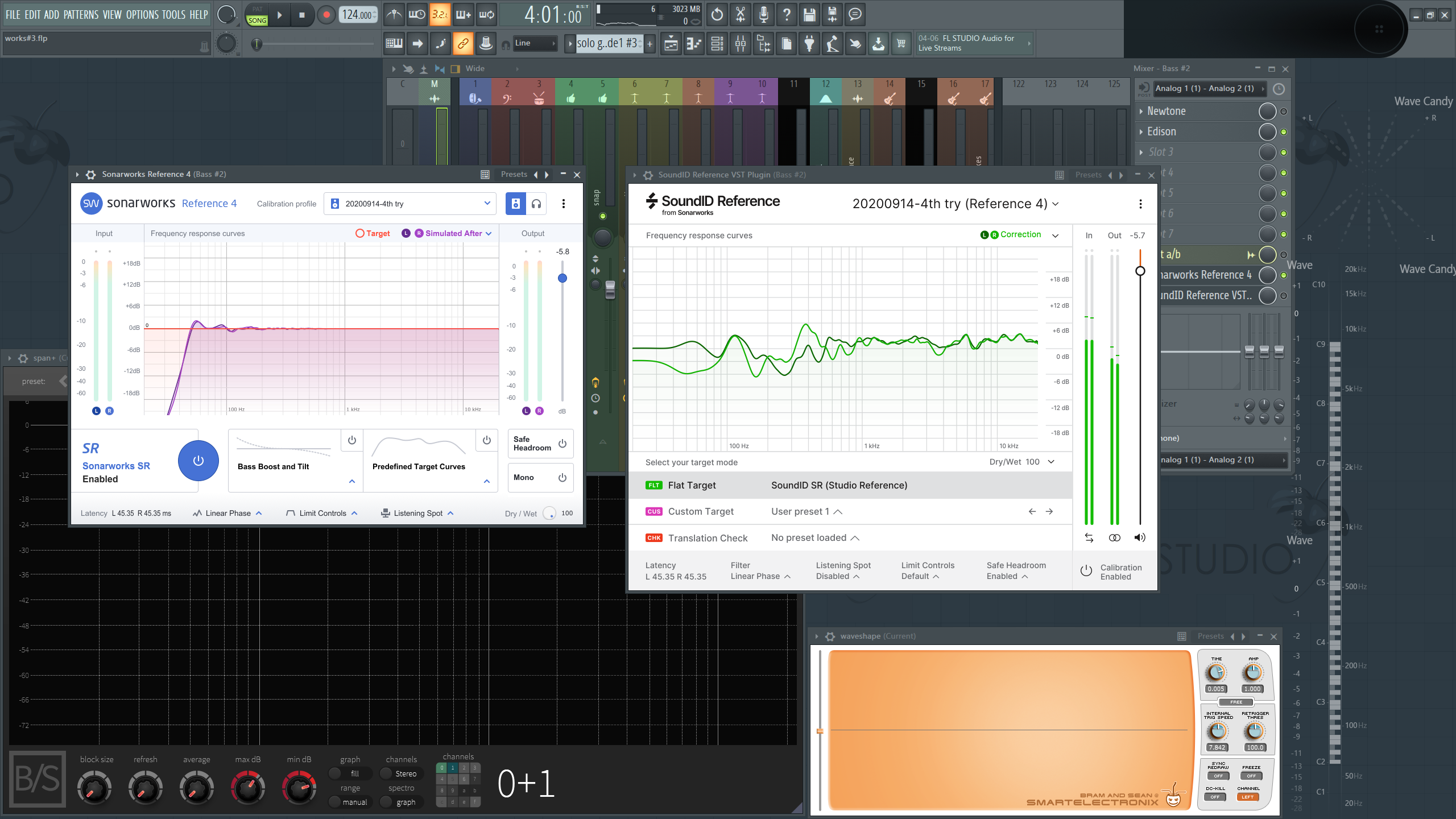1456x819 pixels.
Task: Open Calibration profile dropdown in Reference 4
Action: [409, 204]
